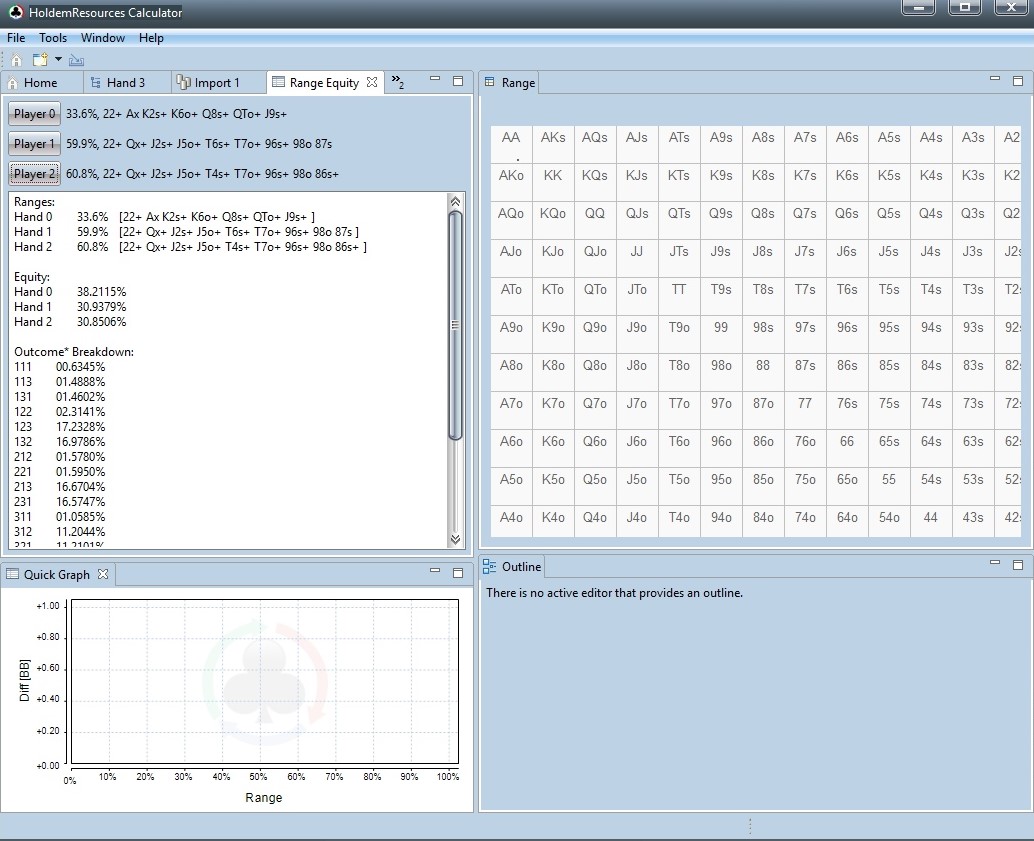Select the QQ hand cell
This screenshot has height=841, width=1034.
(595, 220)
